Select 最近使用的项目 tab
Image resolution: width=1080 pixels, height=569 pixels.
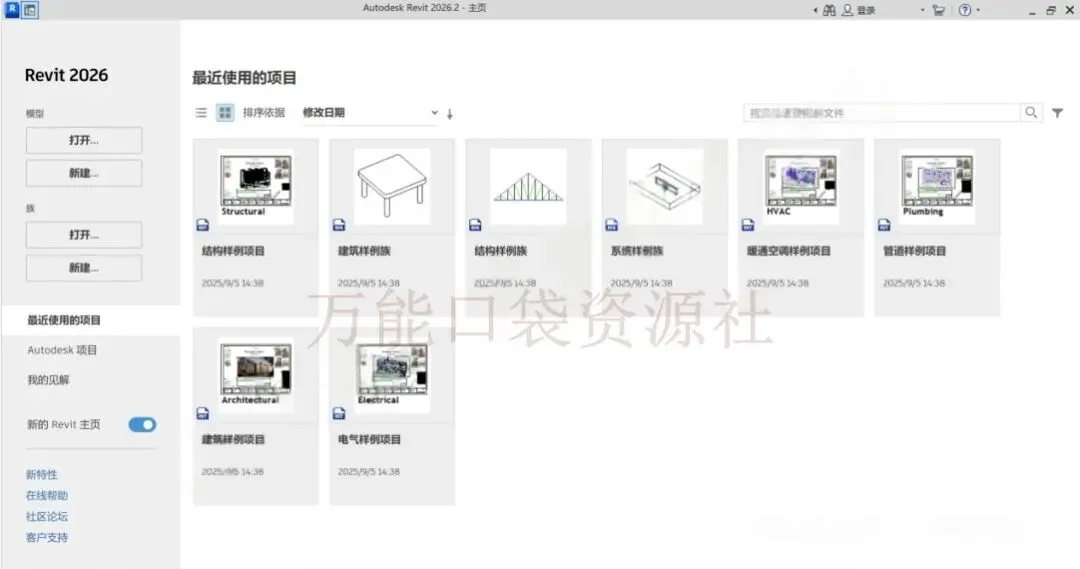[91, 320]
